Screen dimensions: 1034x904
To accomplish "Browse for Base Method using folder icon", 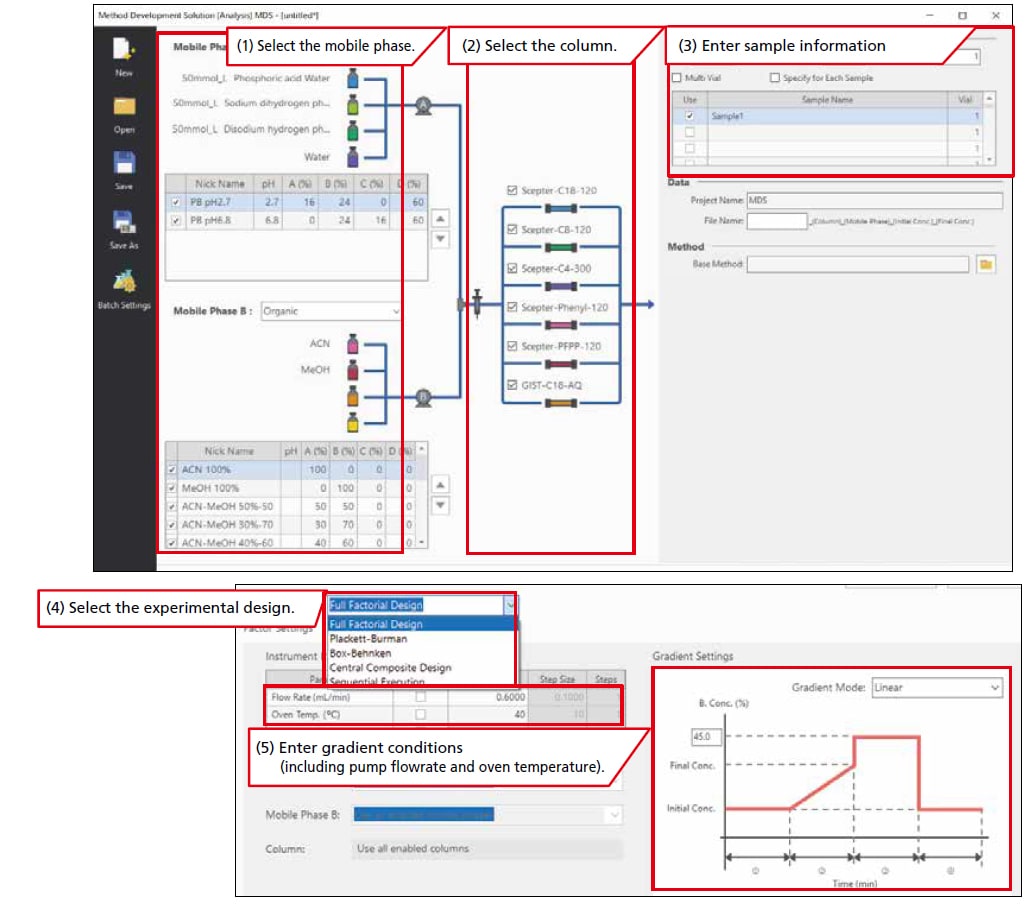I will [x=986, y=264].
